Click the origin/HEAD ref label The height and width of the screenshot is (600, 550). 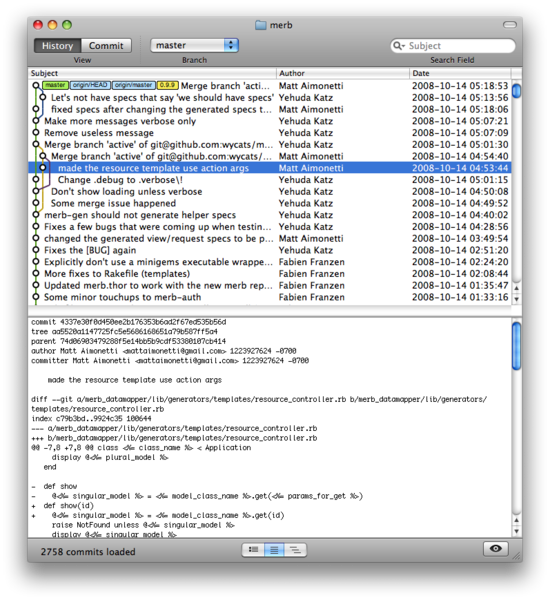90,85
